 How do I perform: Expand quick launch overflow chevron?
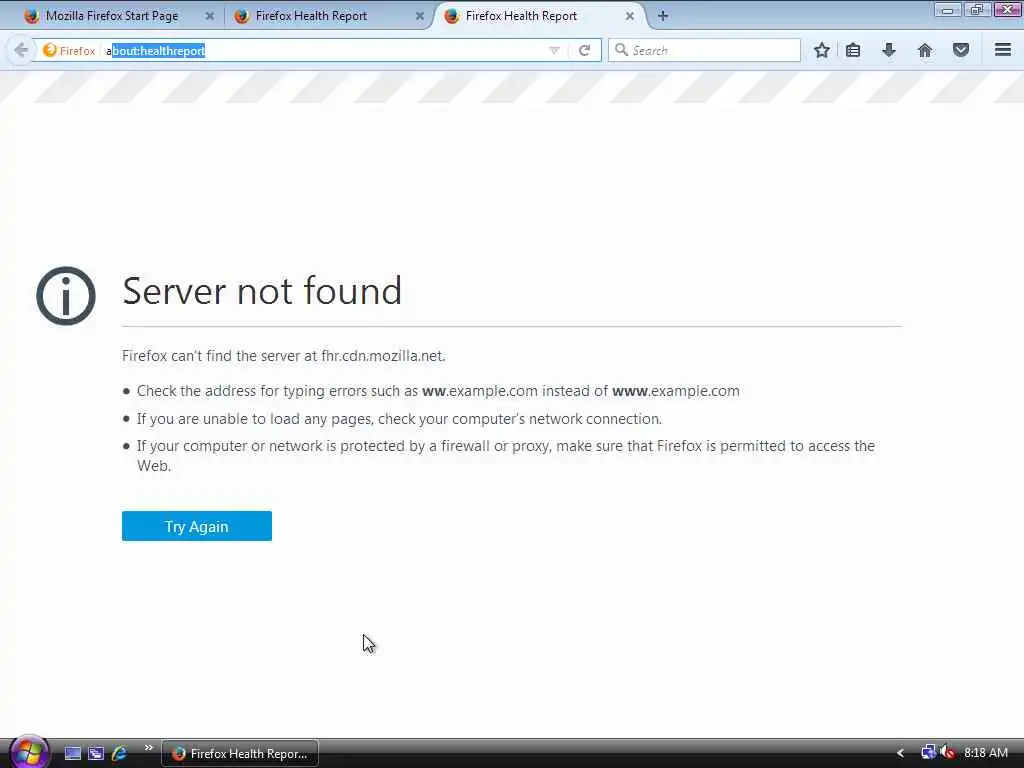(148, 748)
